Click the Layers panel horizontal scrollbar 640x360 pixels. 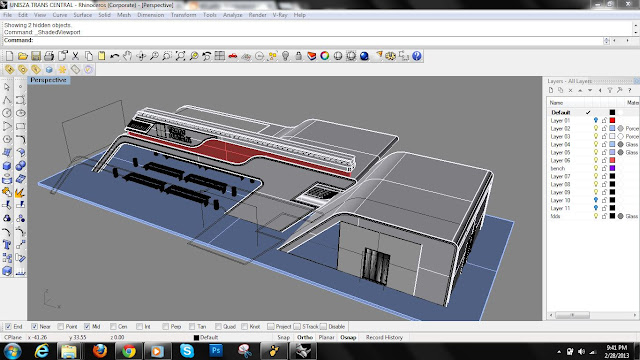pos(573,315)
